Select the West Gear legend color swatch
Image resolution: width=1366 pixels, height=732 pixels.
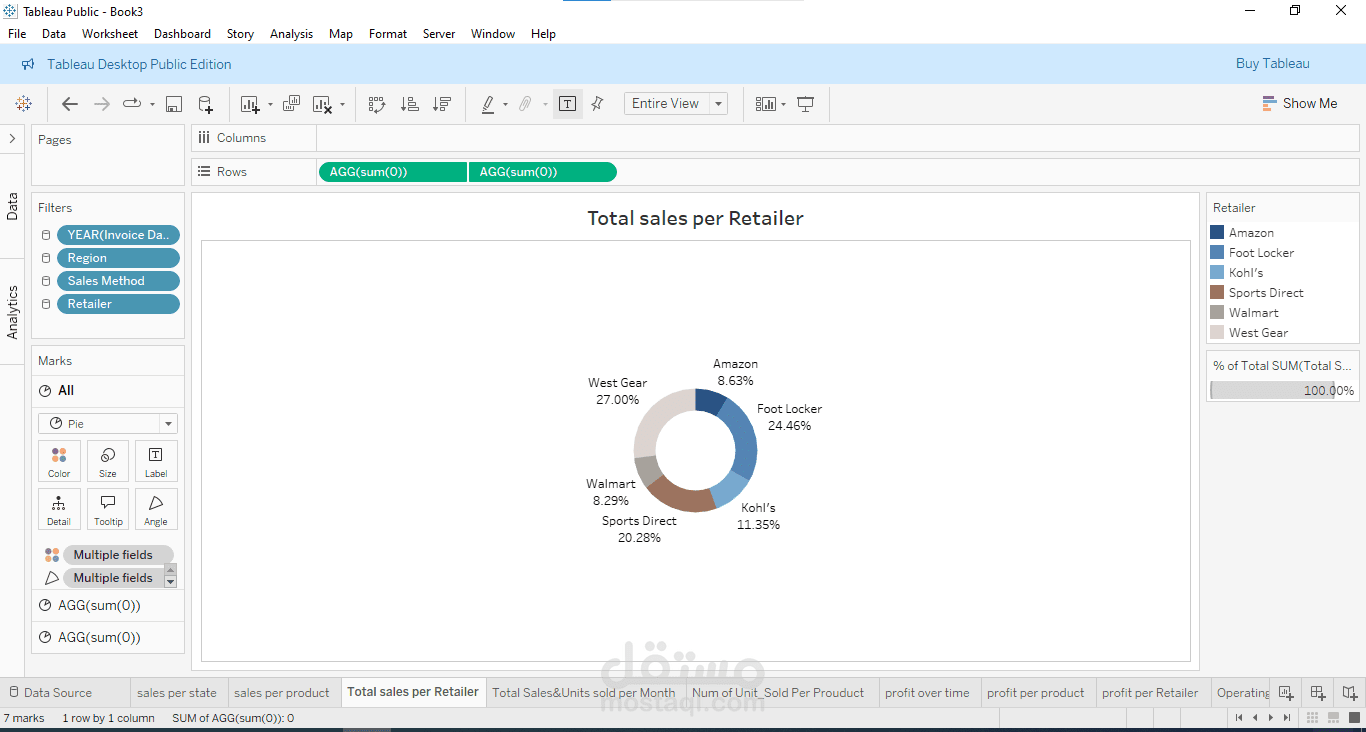click(x=1217, y=332)
